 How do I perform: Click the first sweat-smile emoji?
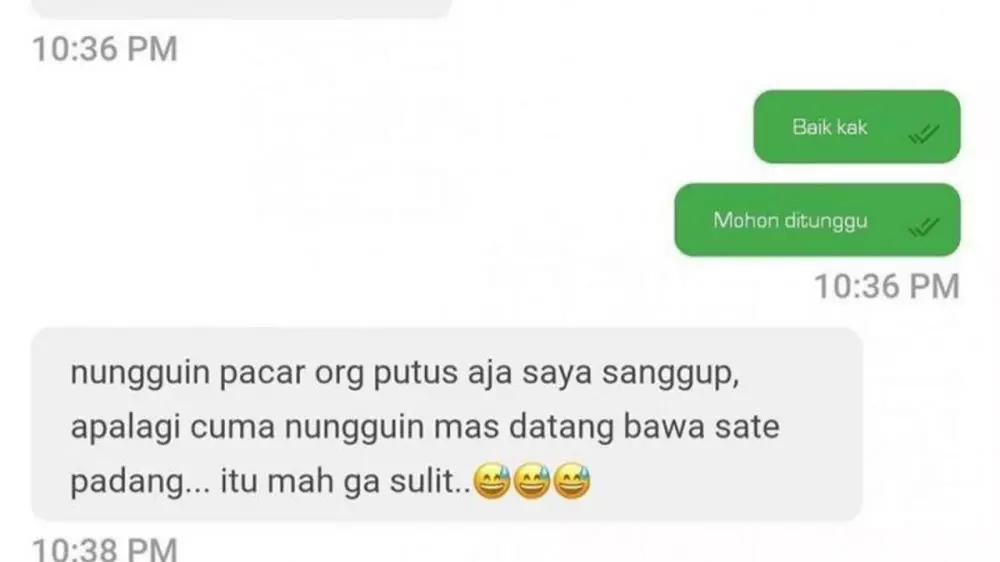[x=492, y=480]
